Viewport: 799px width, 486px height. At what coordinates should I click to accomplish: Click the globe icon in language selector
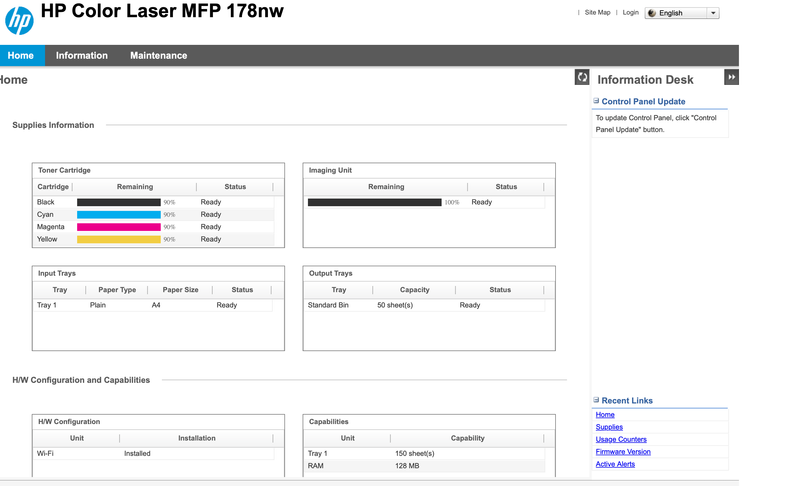pos(652,13)
